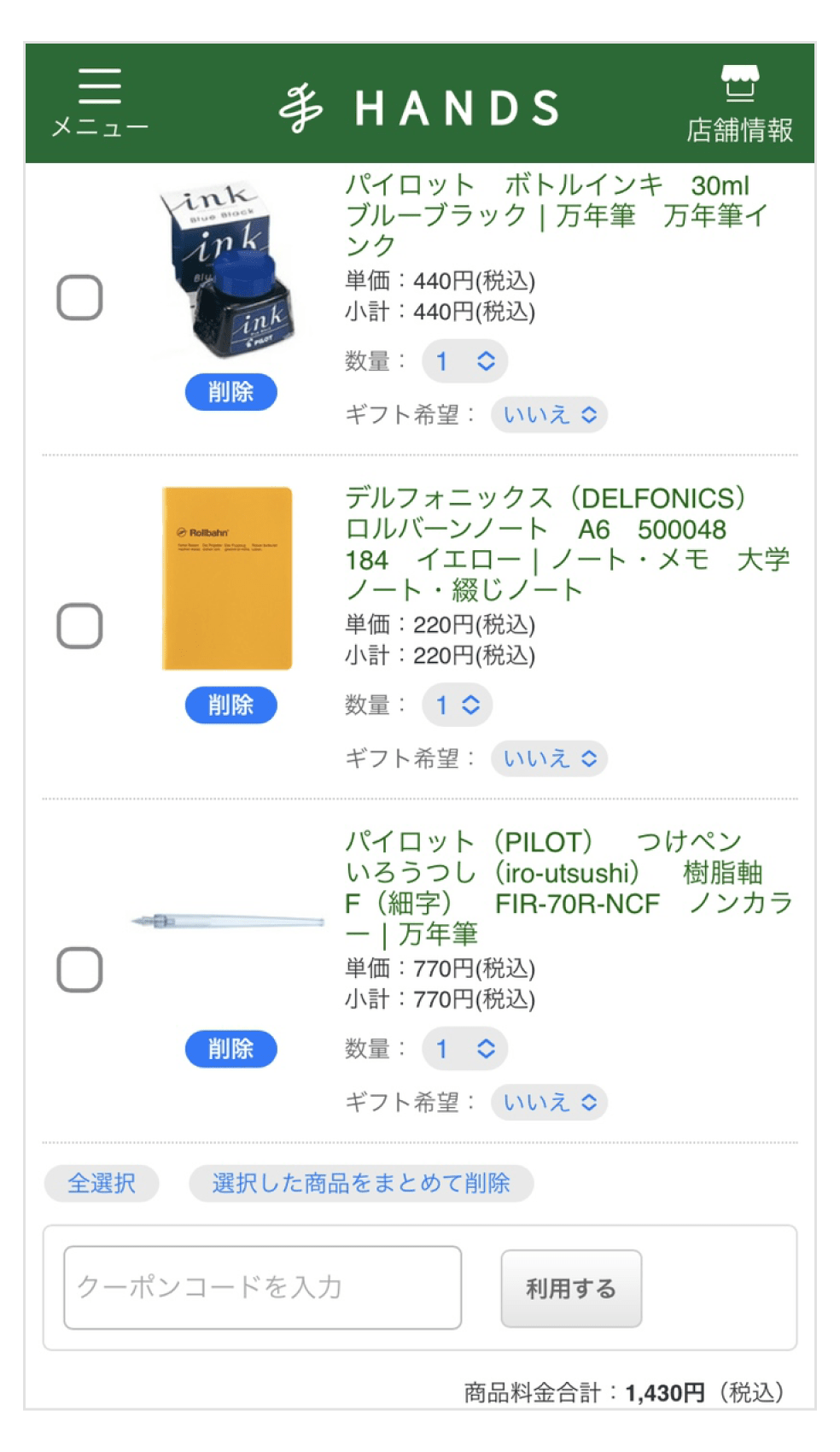This screenshot has width=840, height=1452.
Task: Expand gift option for the Rollbahn notebook
Action: click(549, 758)
